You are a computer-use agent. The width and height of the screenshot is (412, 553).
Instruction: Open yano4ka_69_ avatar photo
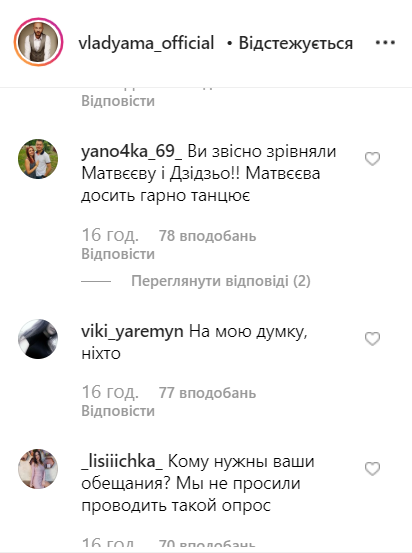(38, 159)
